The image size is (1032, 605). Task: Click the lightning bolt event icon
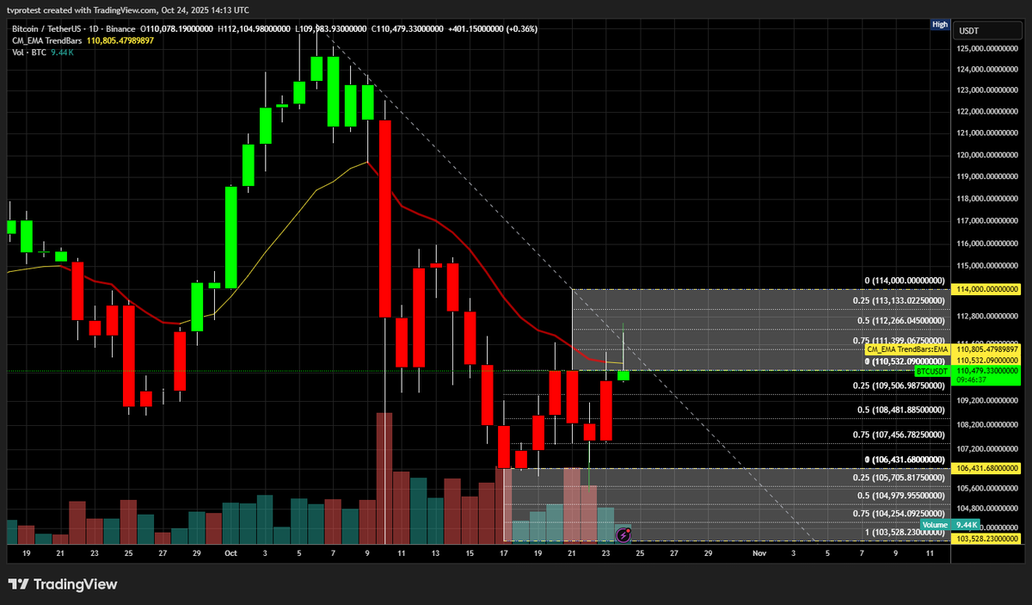coord(623,535)
